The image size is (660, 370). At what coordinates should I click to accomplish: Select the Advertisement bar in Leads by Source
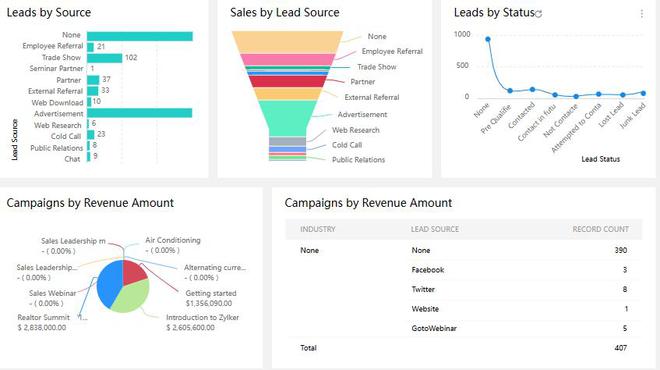point(140,113)
